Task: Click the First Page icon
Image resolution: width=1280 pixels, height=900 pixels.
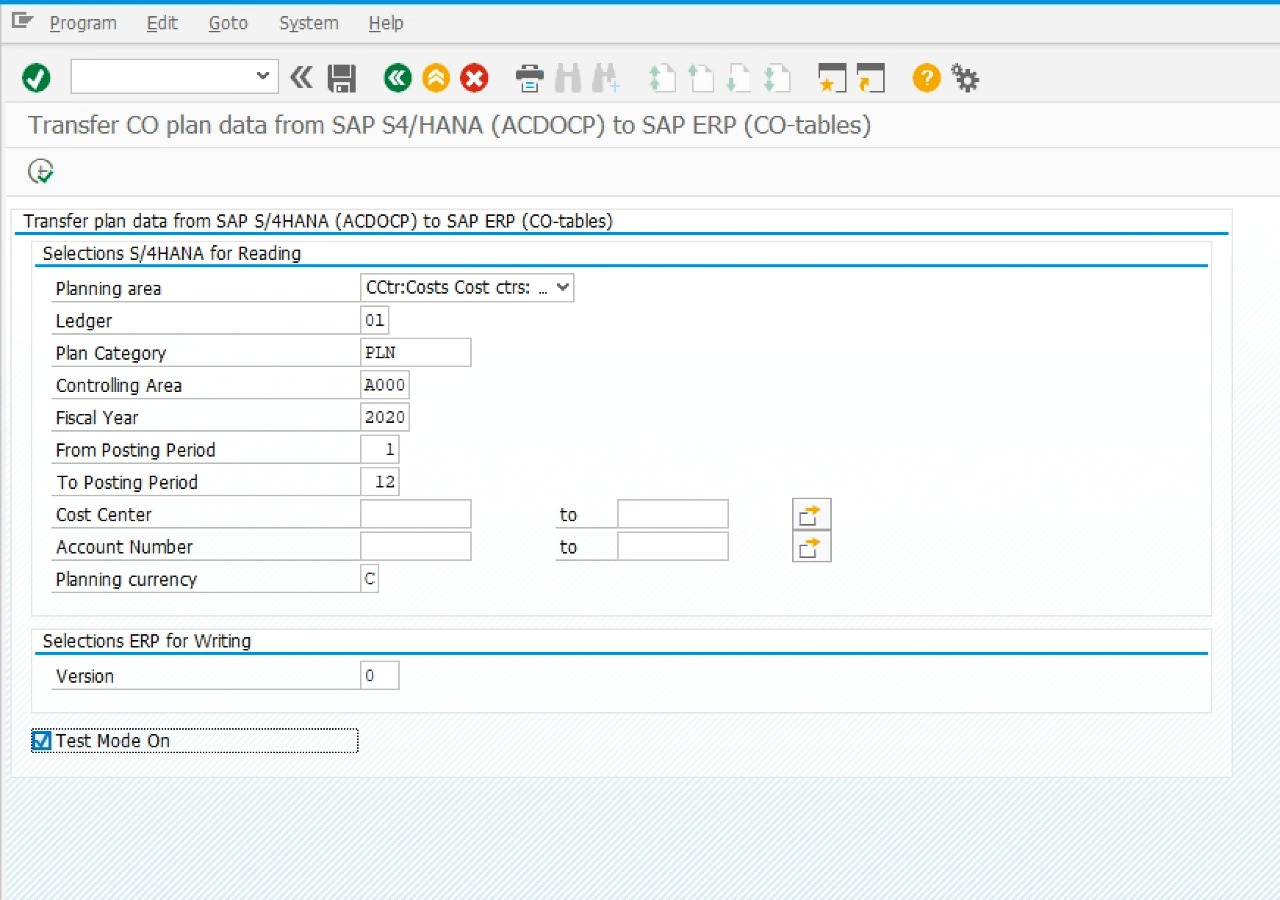Action: (662, 77)
